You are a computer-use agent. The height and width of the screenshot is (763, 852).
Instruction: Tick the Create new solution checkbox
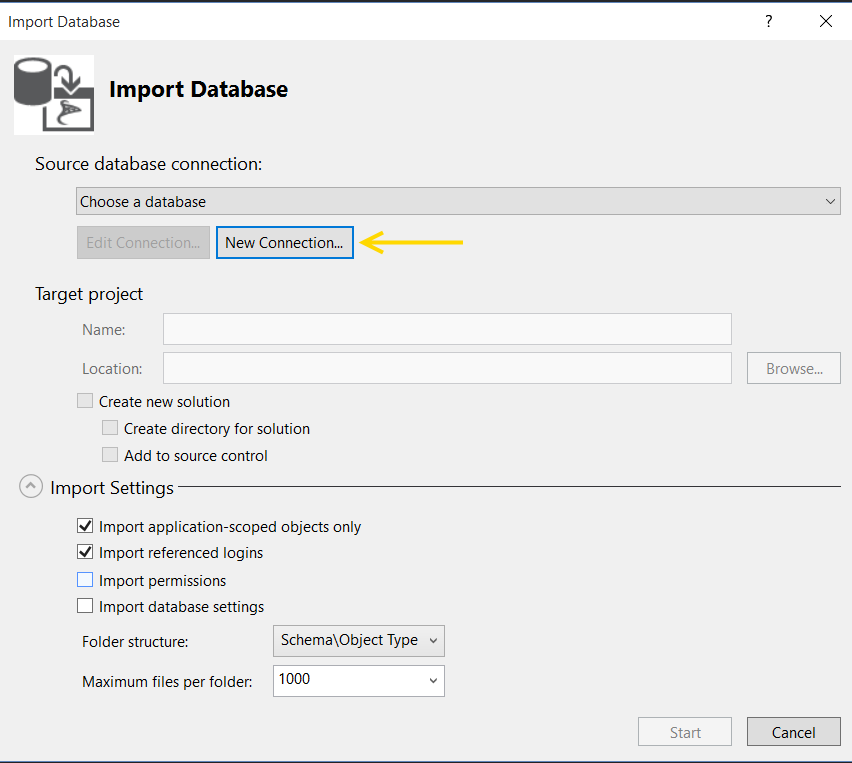click(85, 402)
